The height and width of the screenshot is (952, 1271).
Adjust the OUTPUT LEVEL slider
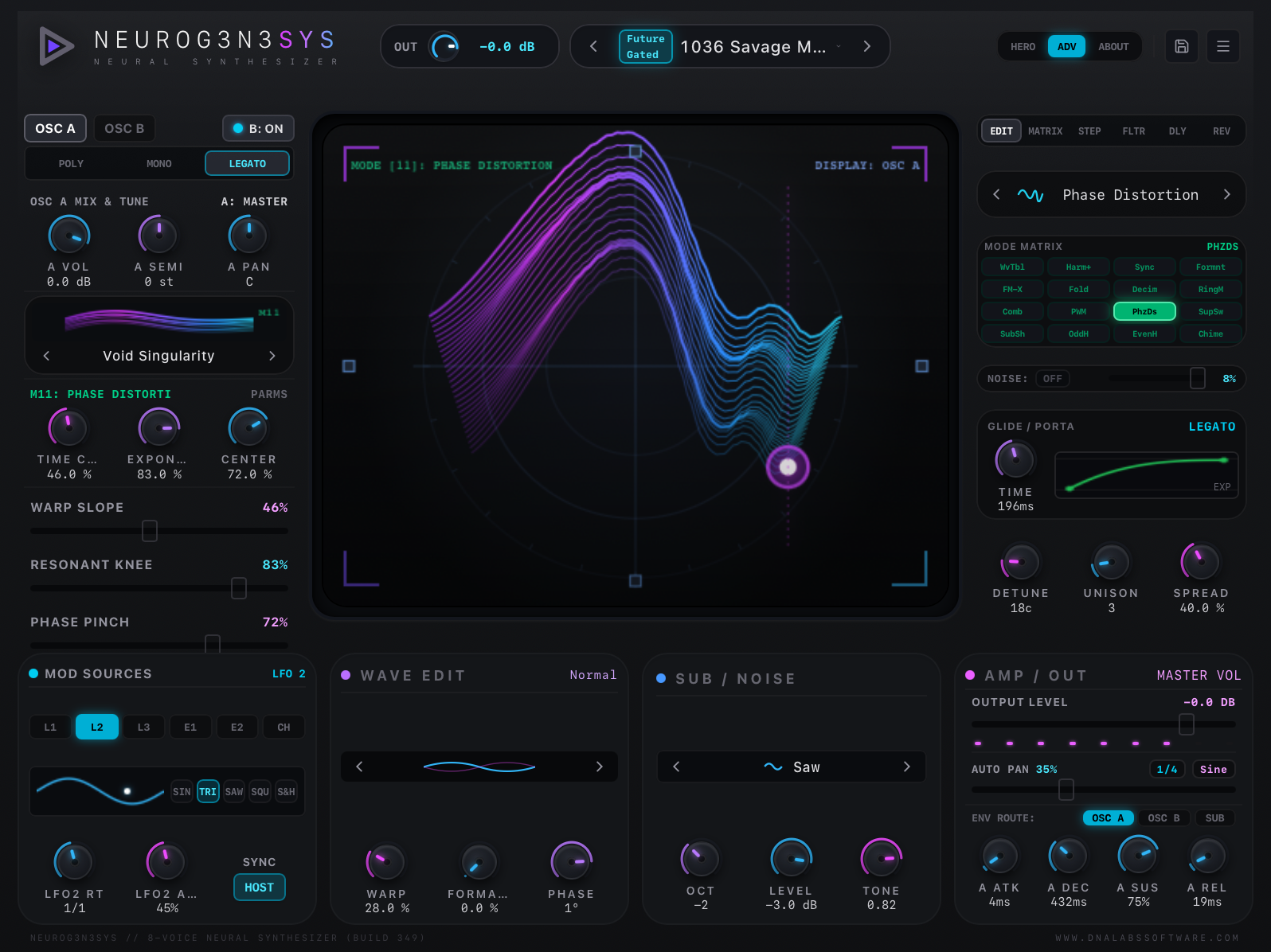tap(1103, 724)
